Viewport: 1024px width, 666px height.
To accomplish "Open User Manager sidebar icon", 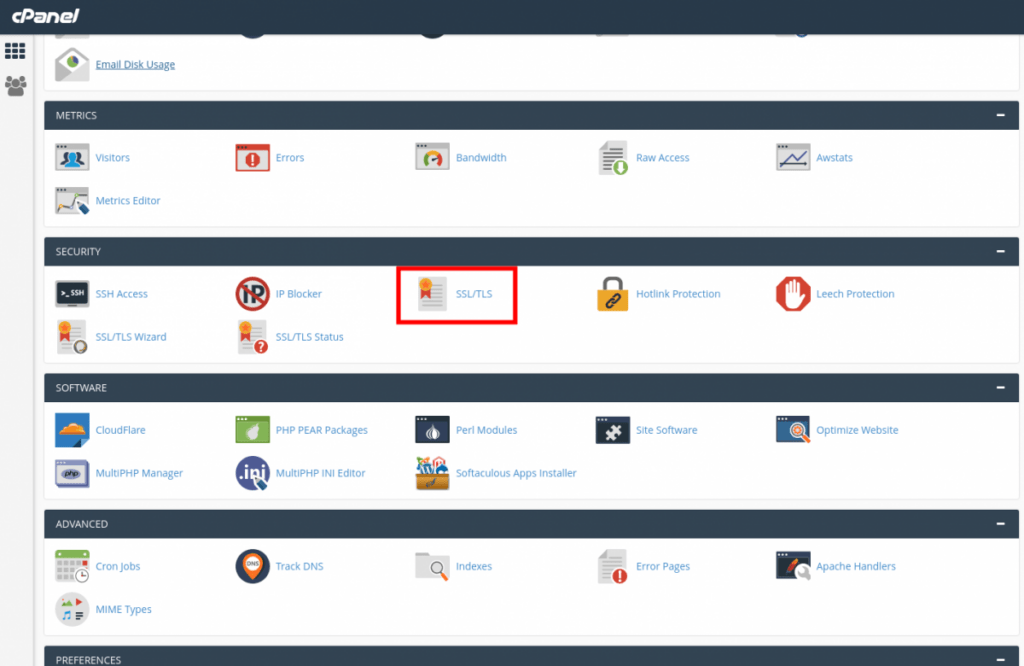I will pos(15,86).
